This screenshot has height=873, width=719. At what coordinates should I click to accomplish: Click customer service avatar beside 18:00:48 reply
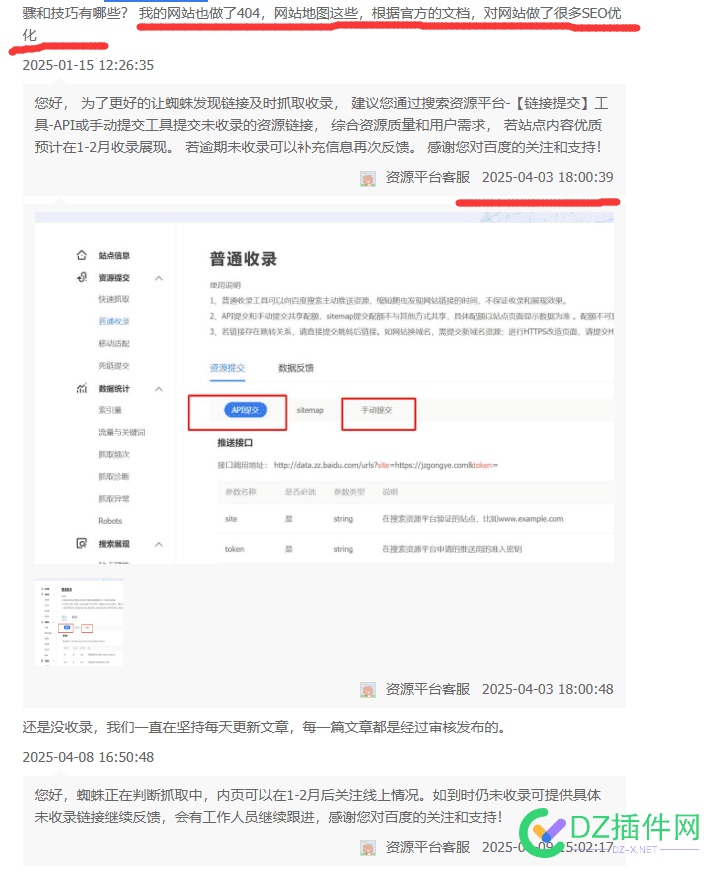(368, 690)
